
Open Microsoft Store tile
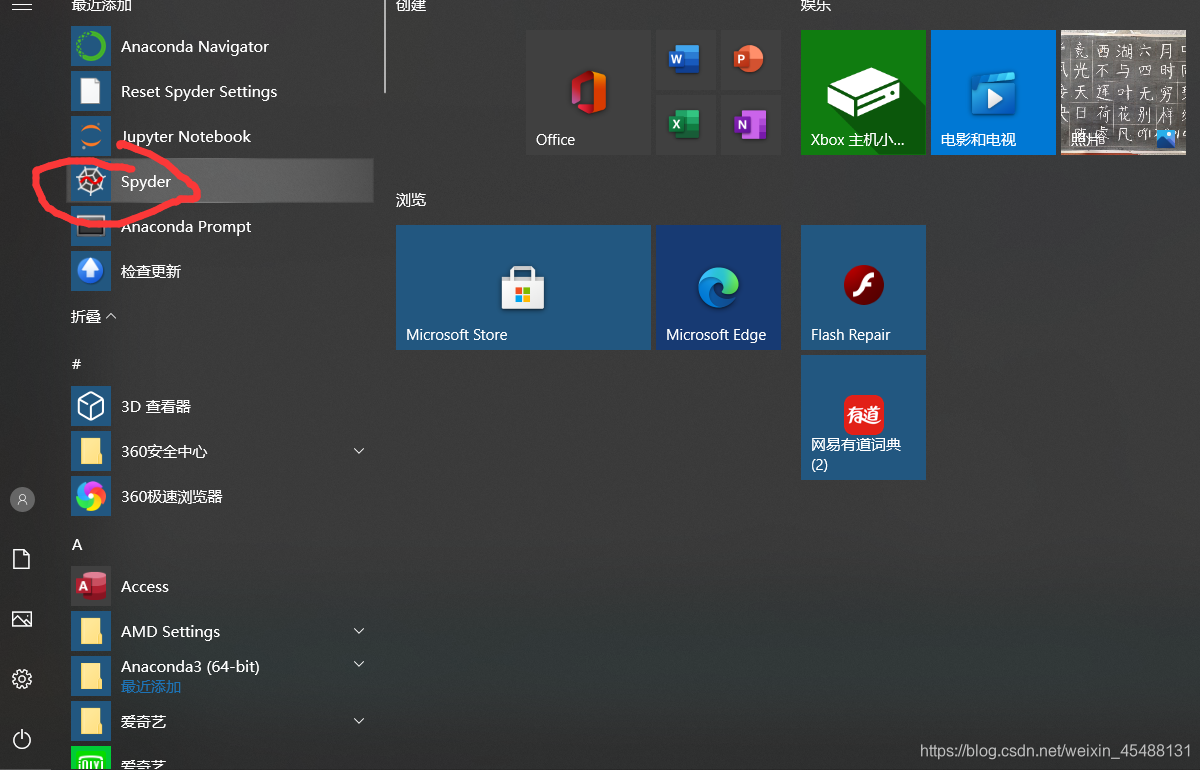(523, 287)
